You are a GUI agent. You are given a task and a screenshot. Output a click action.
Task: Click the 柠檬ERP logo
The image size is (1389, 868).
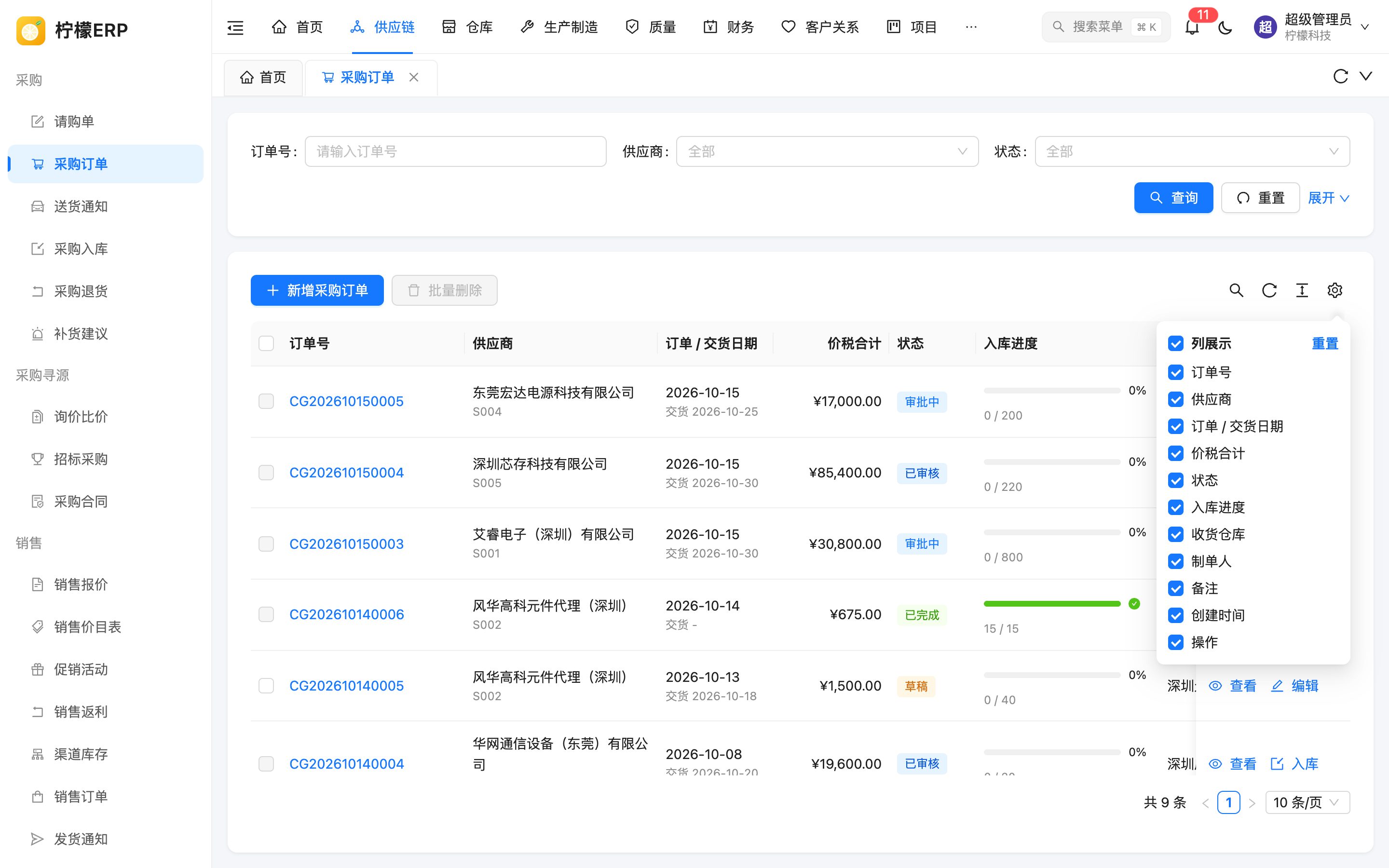[72, 30]
